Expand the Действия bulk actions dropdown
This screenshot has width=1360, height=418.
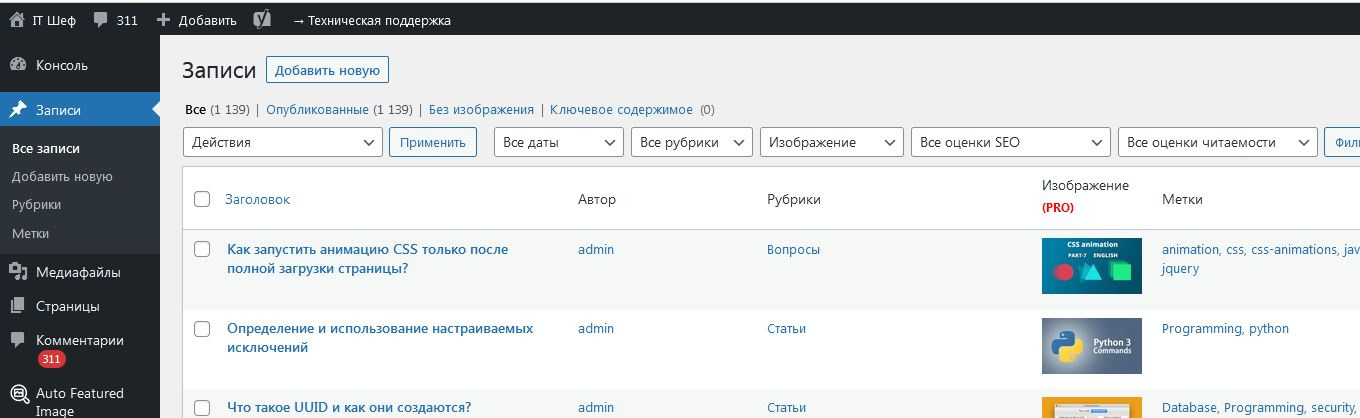[283, 142]
